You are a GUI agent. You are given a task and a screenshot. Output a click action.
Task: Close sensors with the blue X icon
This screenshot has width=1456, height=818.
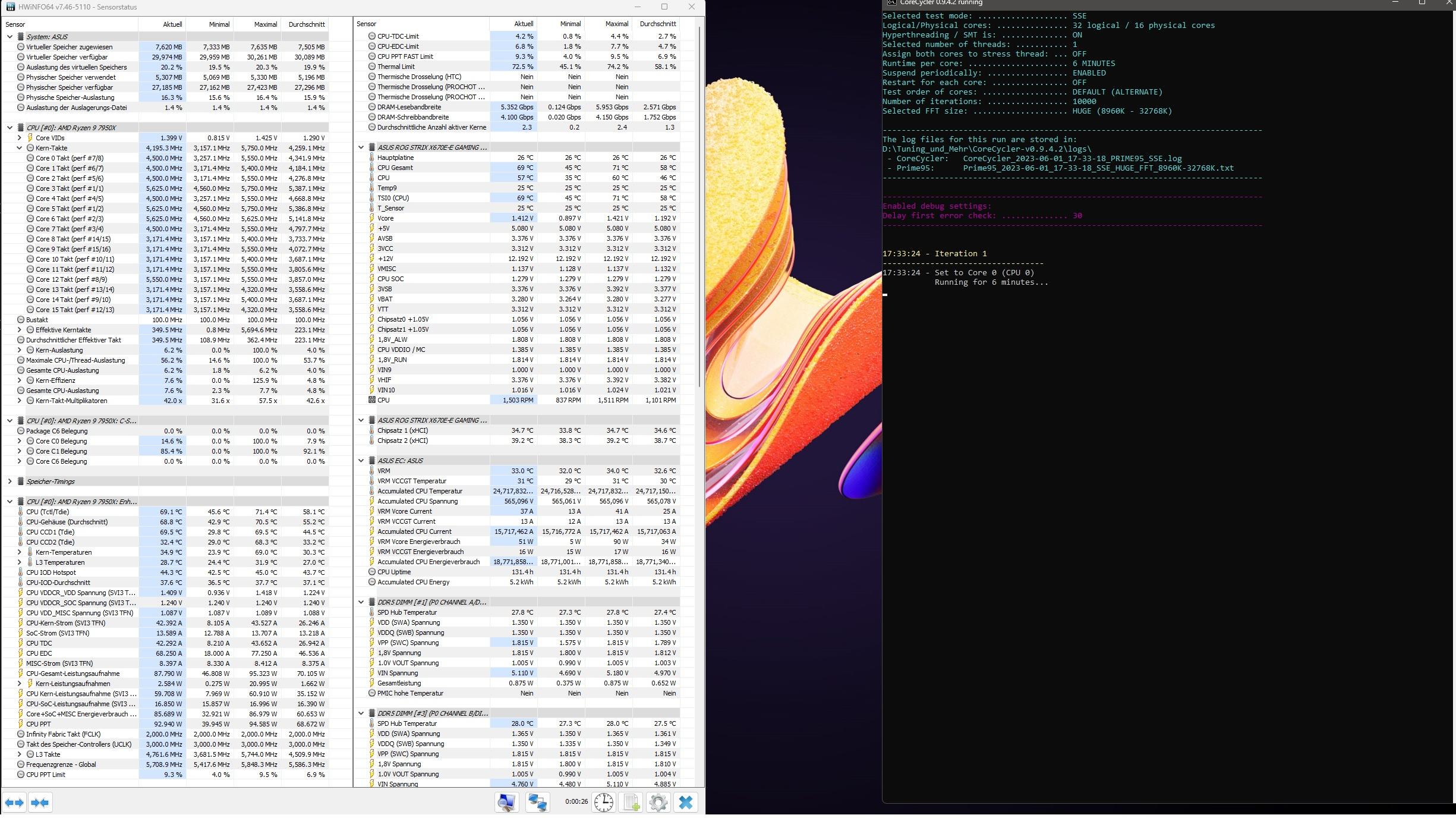tap(685, 803)
